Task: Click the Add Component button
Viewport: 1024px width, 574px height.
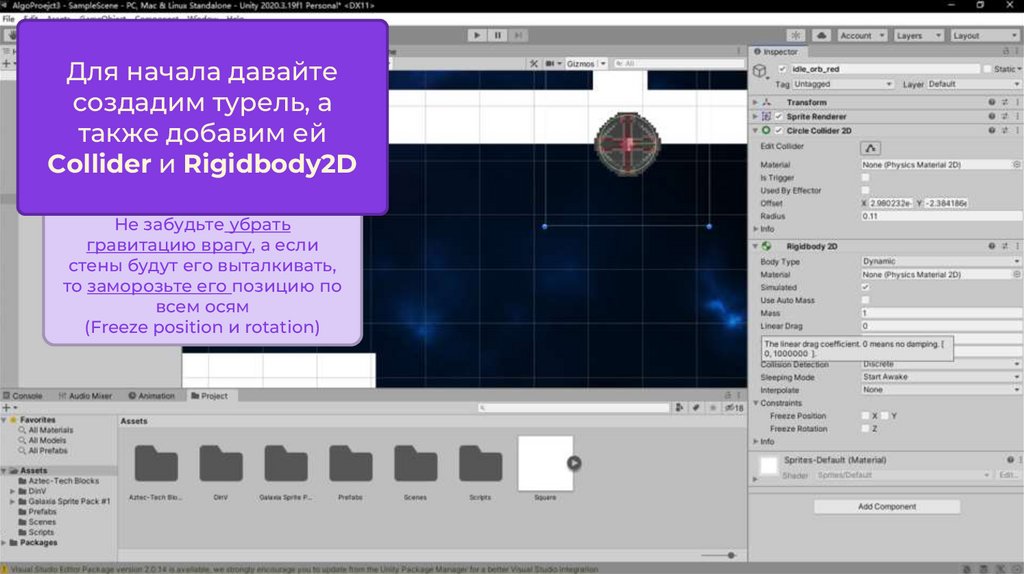Action: pyautogui.click(x=886, y=507)
